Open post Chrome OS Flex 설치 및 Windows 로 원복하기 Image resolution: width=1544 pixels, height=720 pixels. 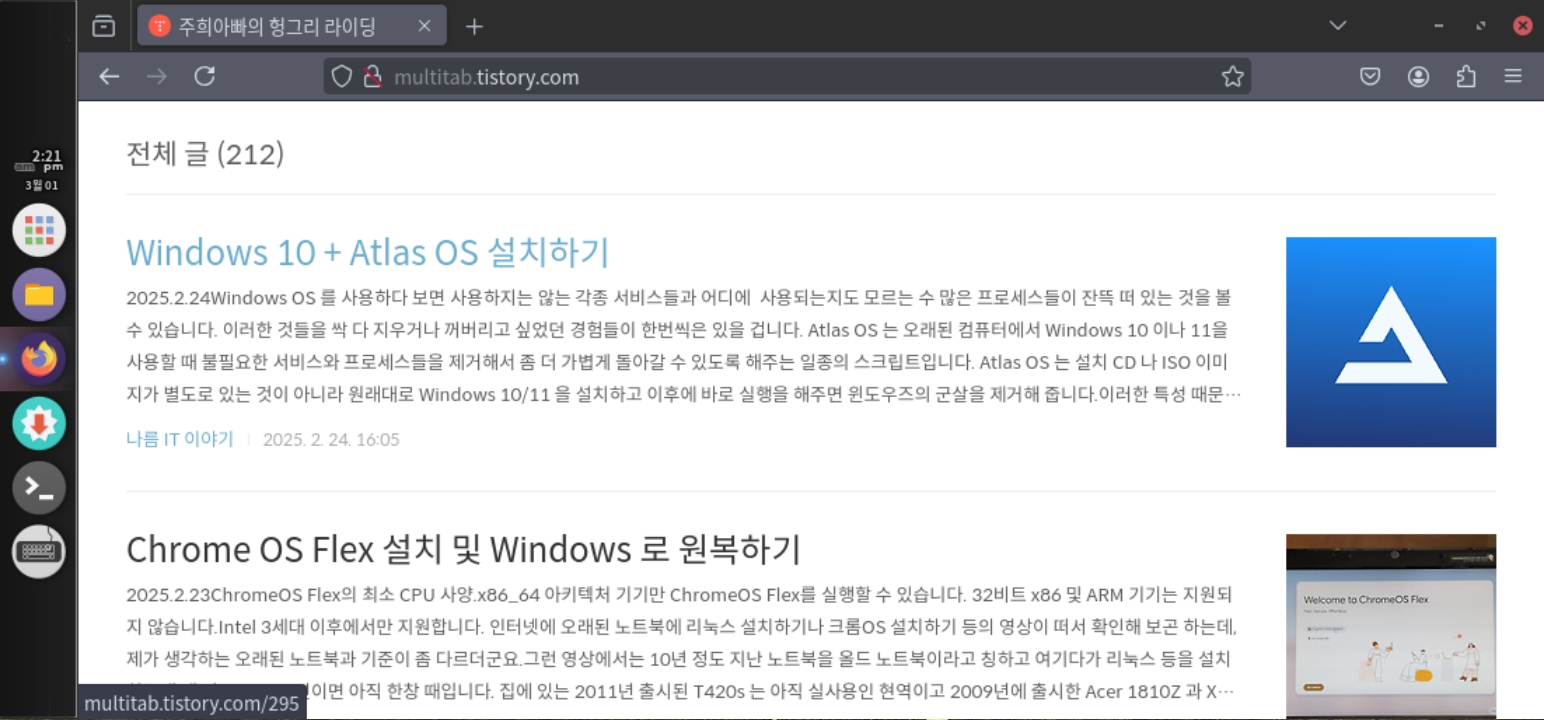pyautogui.click(x=464, y=549)
